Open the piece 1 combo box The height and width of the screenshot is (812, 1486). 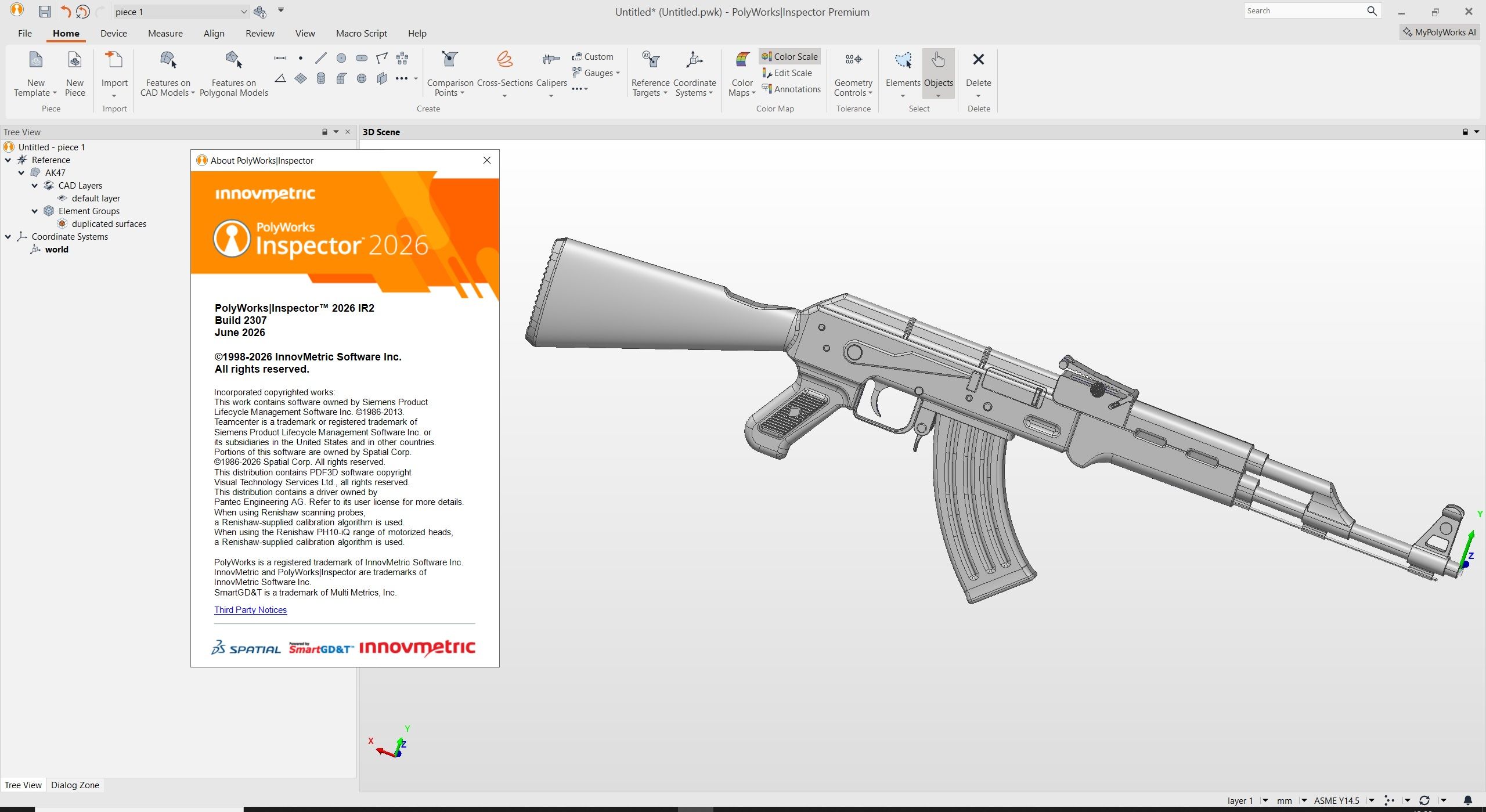[181, 12]
